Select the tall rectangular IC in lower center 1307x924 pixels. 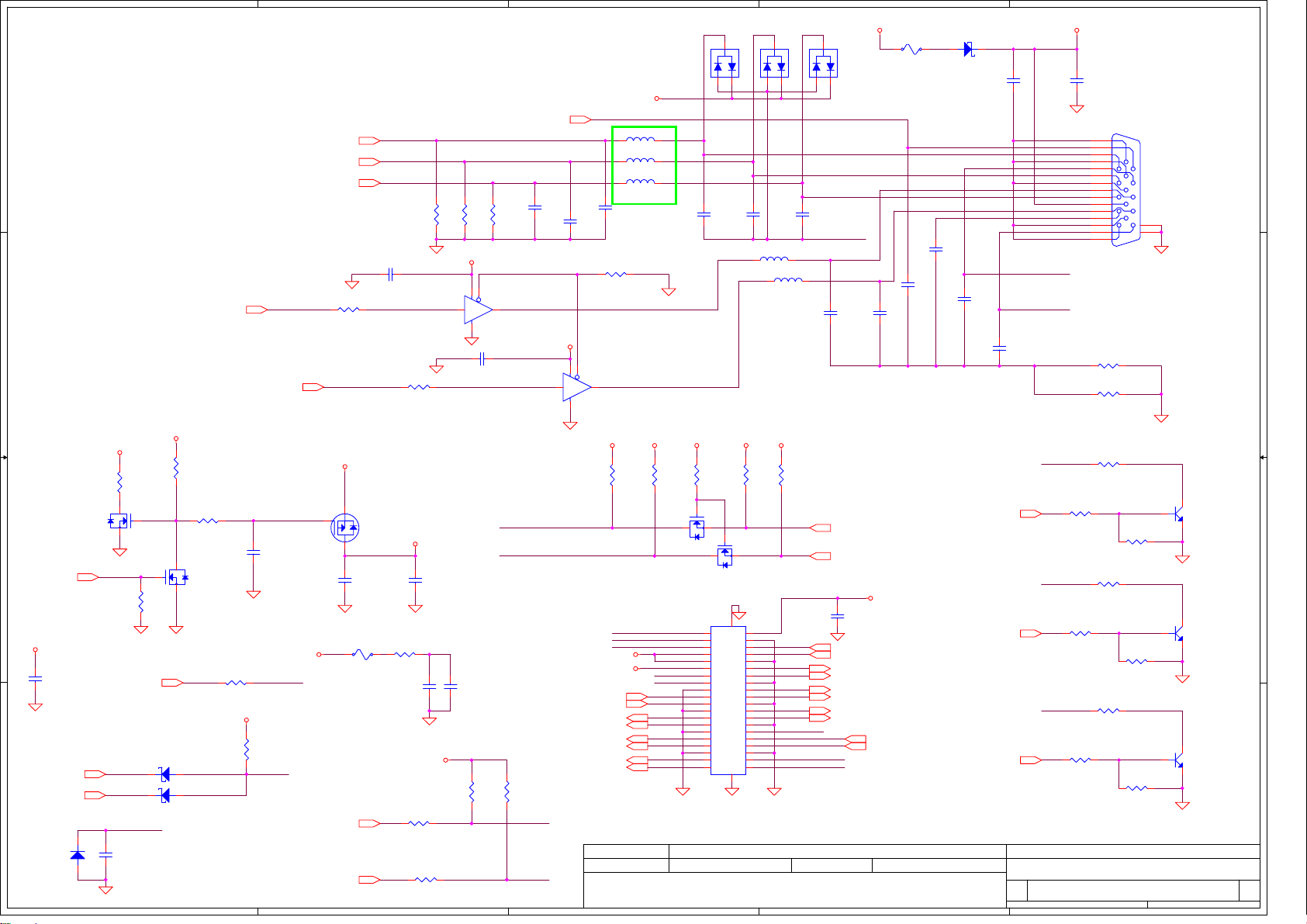(728, 700)
